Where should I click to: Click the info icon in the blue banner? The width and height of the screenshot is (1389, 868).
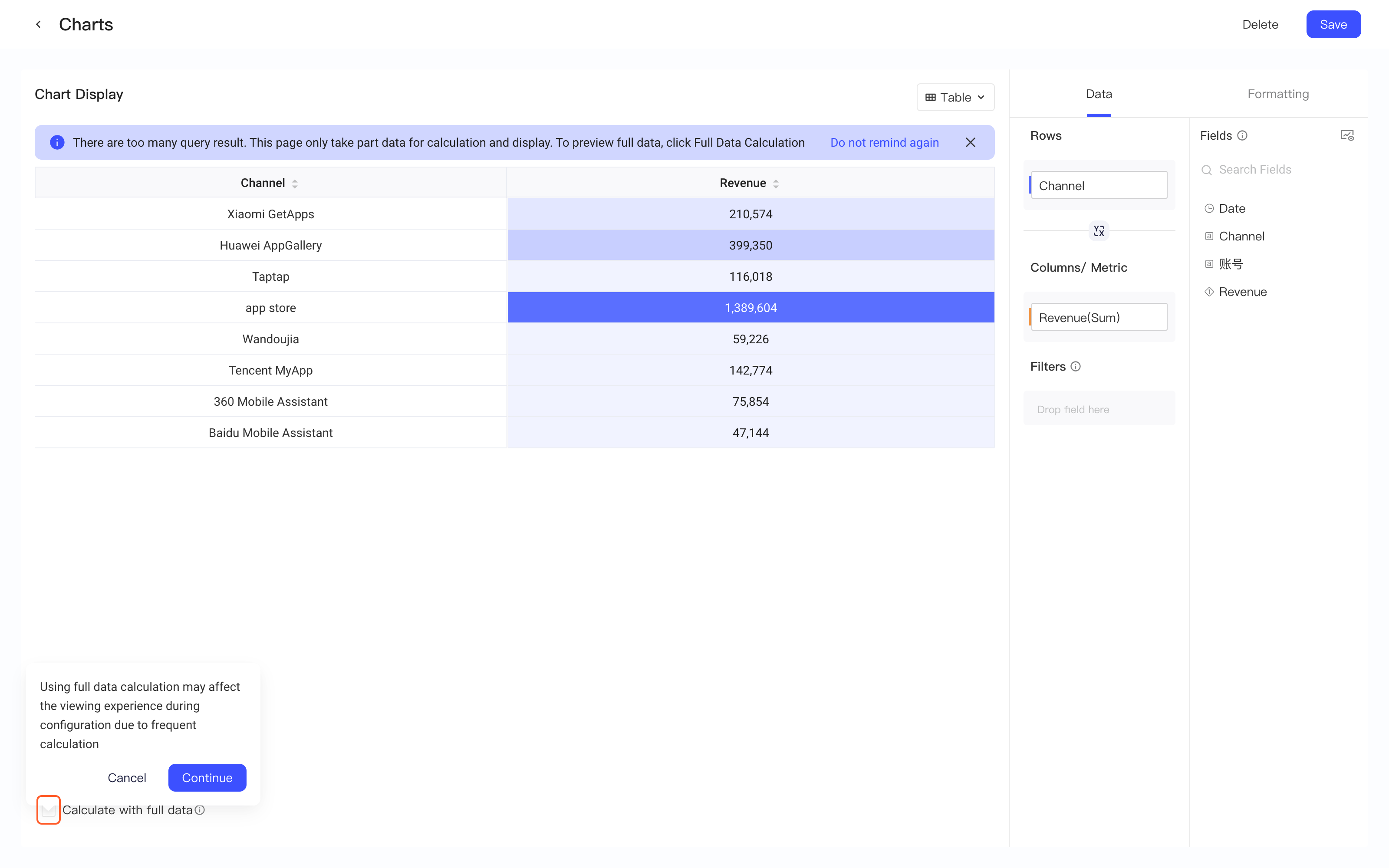click(57, 142)
